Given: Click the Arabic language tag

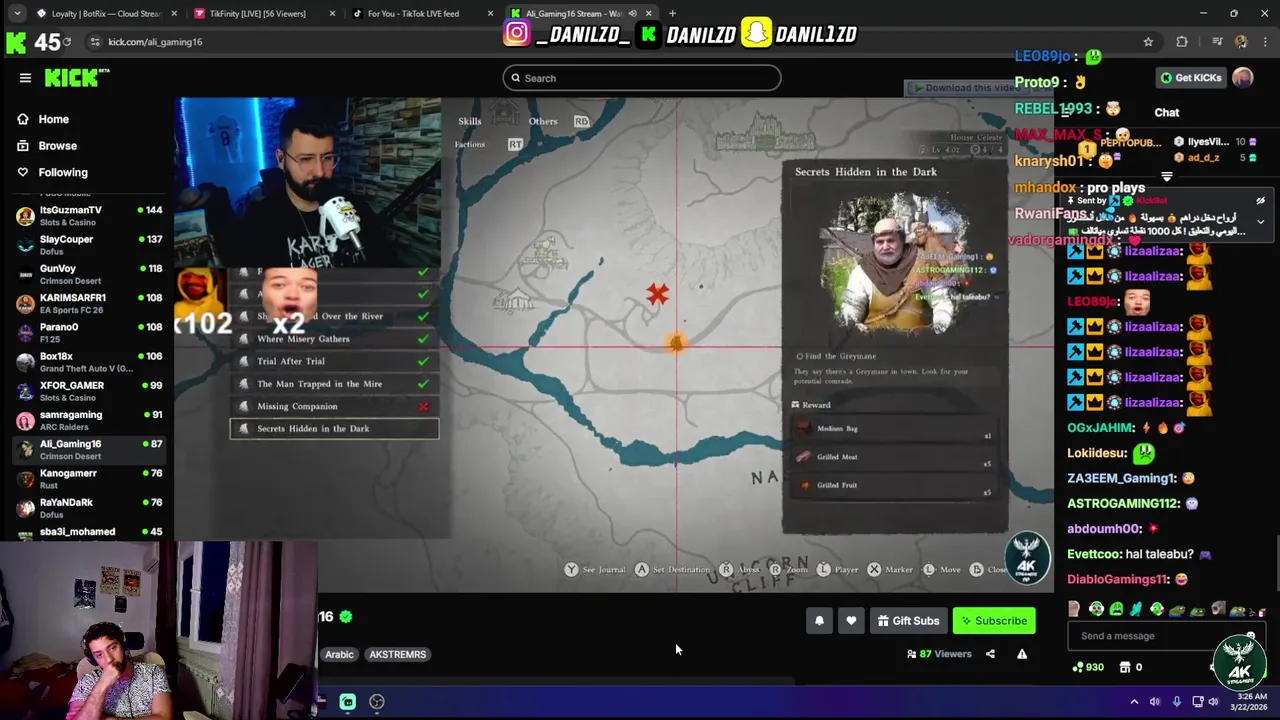Looking at the screenshot, I should click(339, 654).
